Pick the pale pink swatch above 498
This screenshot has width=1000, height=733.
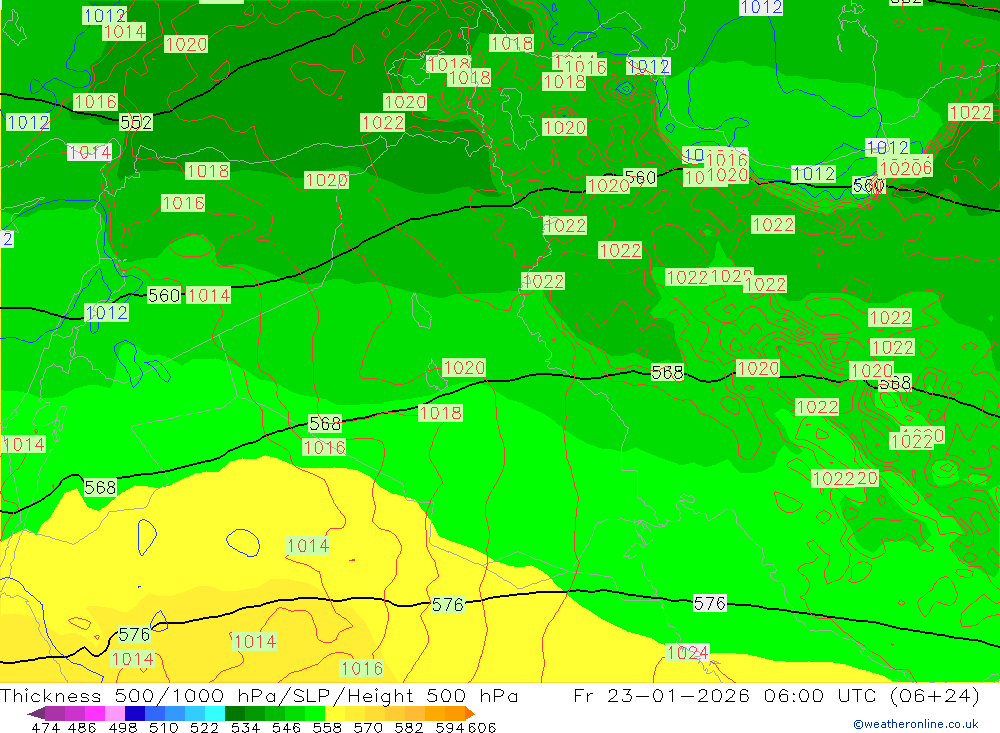115,713
